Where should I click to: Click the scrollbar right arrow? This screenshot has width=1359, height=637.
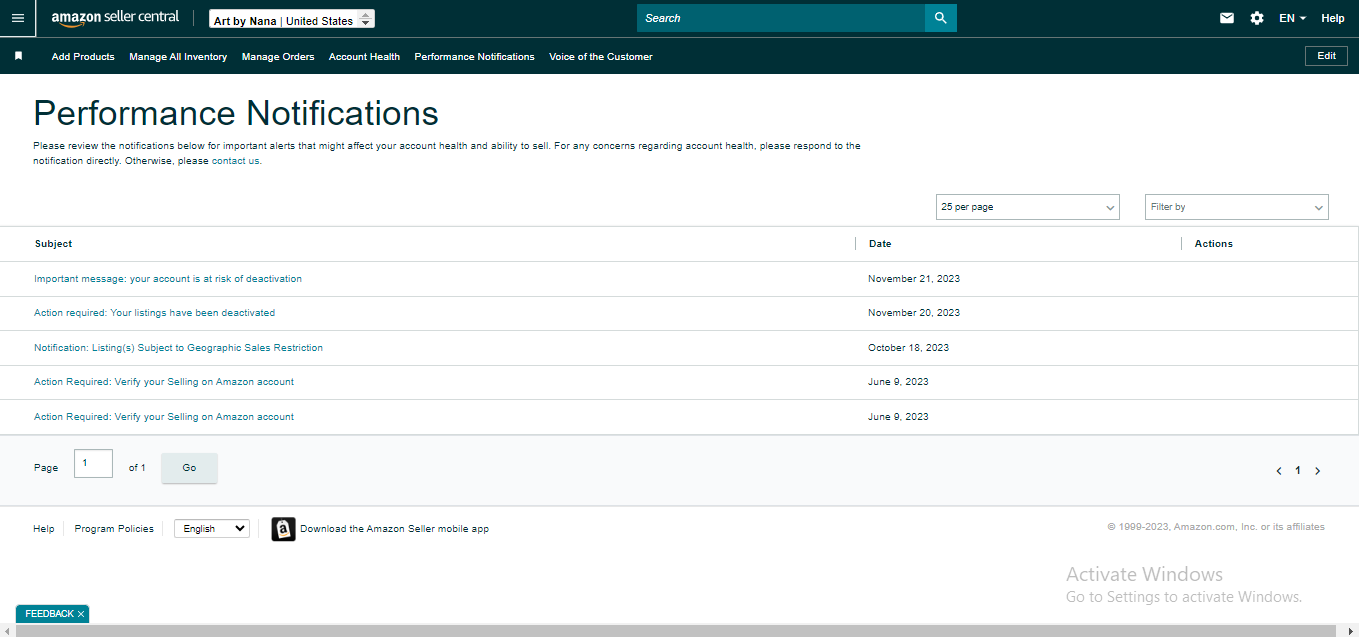pyautogui.click(x=1350, y=631)
